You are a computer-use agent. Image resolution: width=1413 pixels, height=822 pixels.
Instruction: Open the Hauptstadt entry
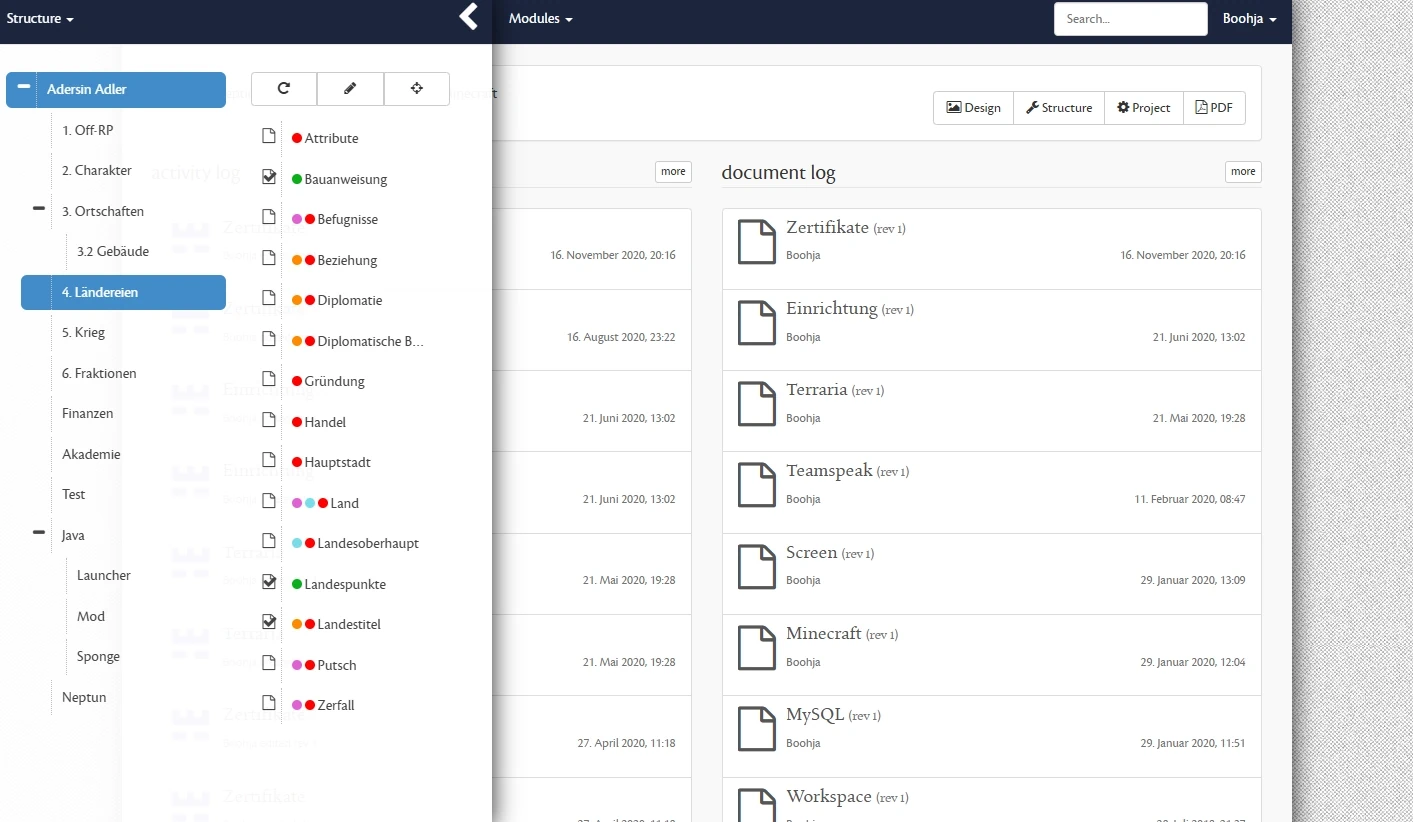pos(338,463)
